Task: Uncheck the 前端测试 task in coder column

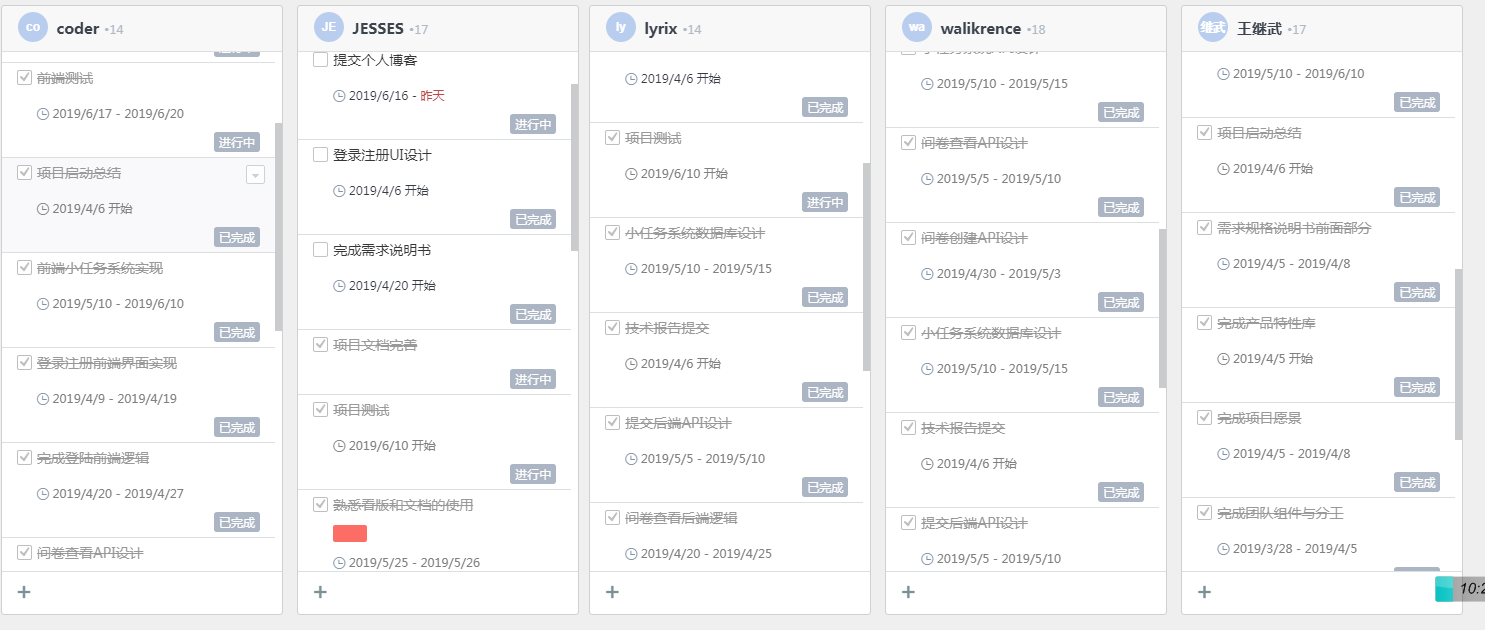Action: [25, 77]
